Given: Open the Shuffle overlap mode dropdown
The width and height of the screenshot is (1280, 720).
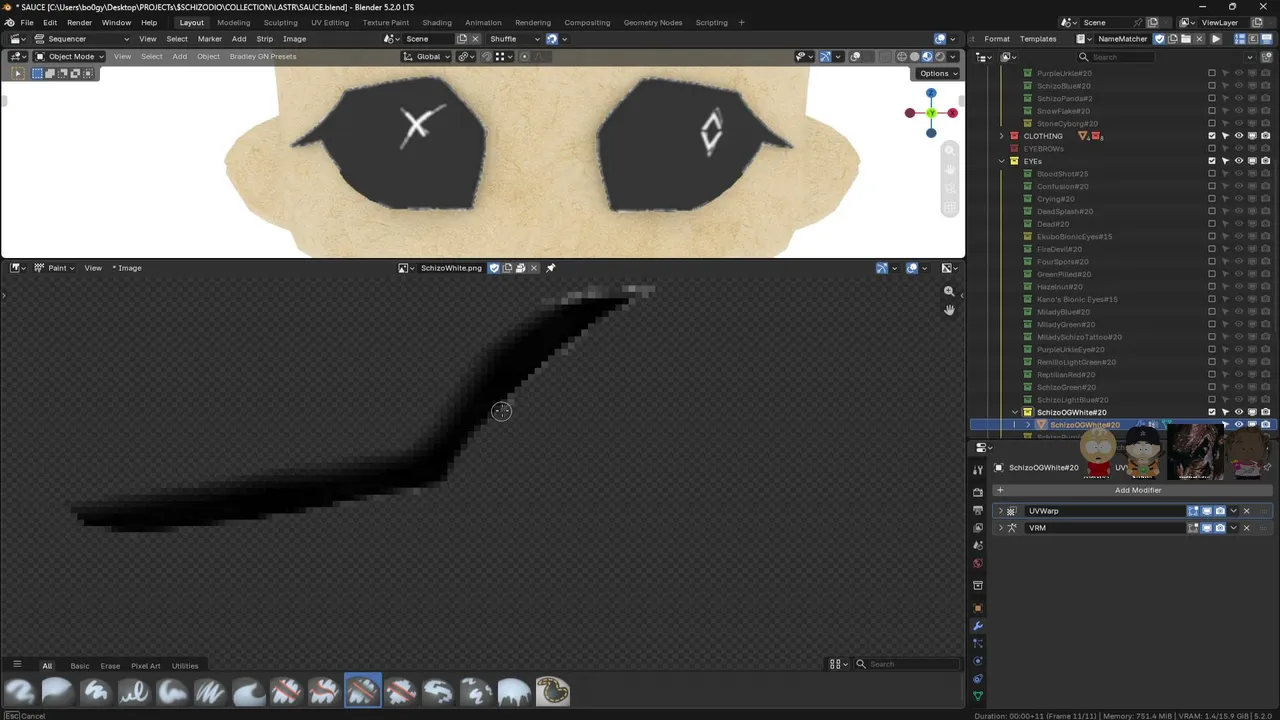Looking at the screenshot, I should click(x=513, y=39).
